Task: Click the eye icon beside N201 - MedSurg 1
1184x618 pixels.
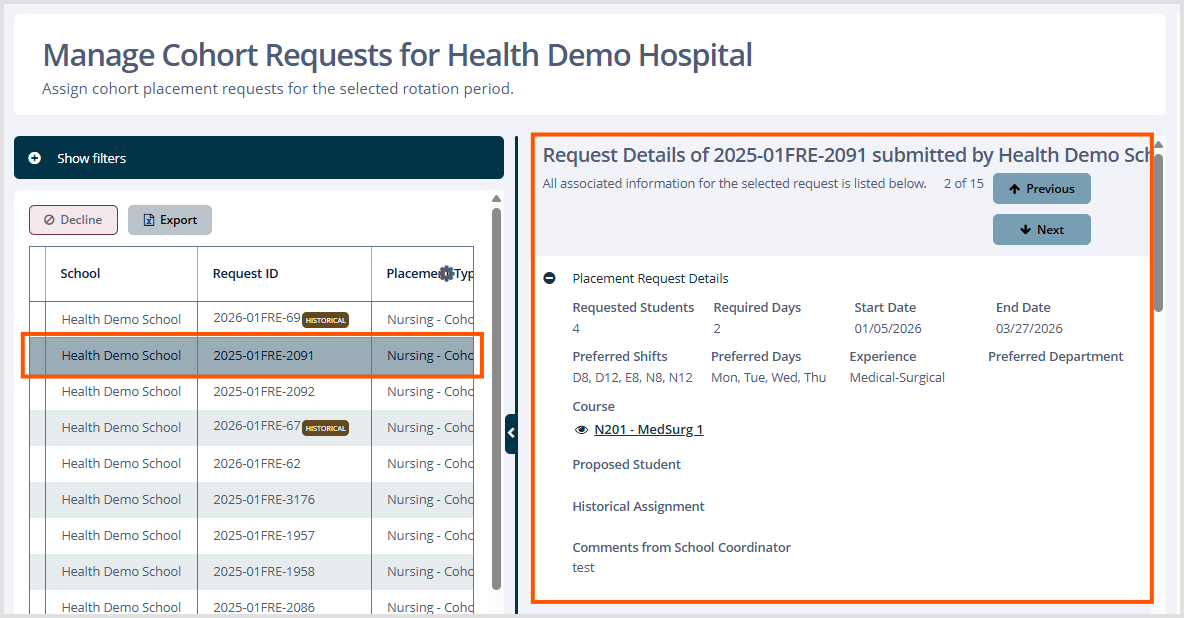Action: coord(582,430)
